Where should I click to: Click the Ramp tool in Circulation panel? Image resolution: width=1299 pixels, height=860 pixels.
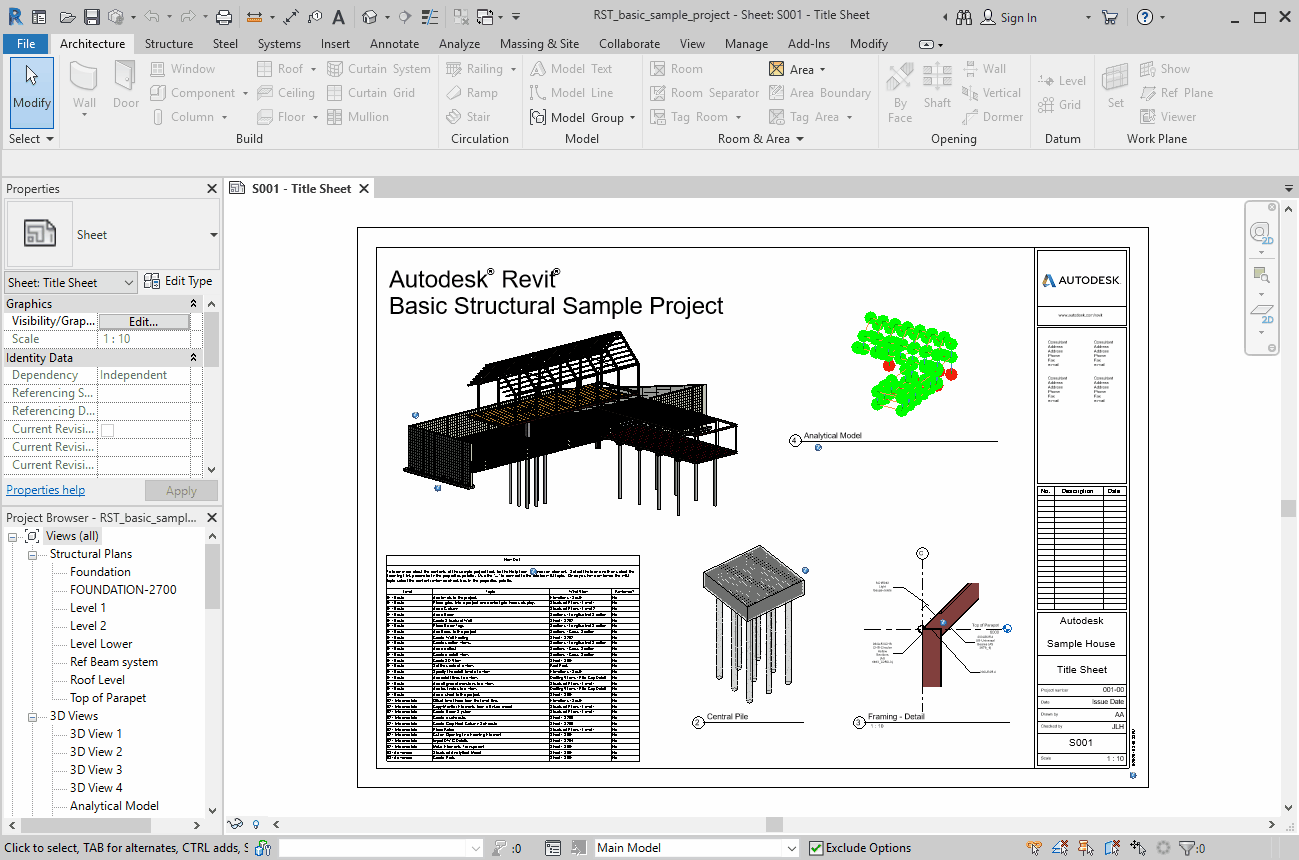471,93
